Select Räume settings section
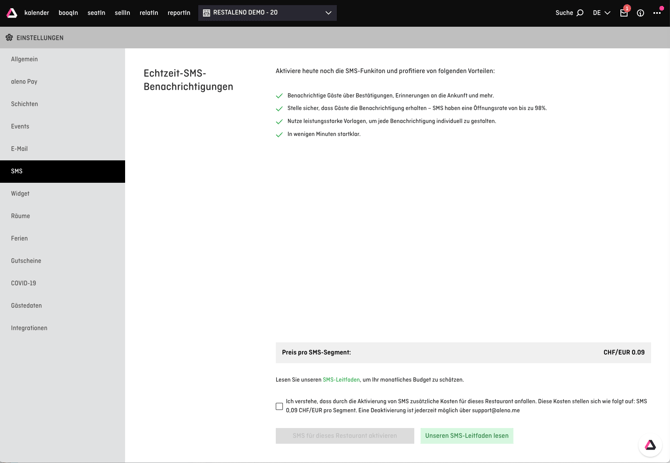This screenshot has height=463, width=670. point(62,216)
